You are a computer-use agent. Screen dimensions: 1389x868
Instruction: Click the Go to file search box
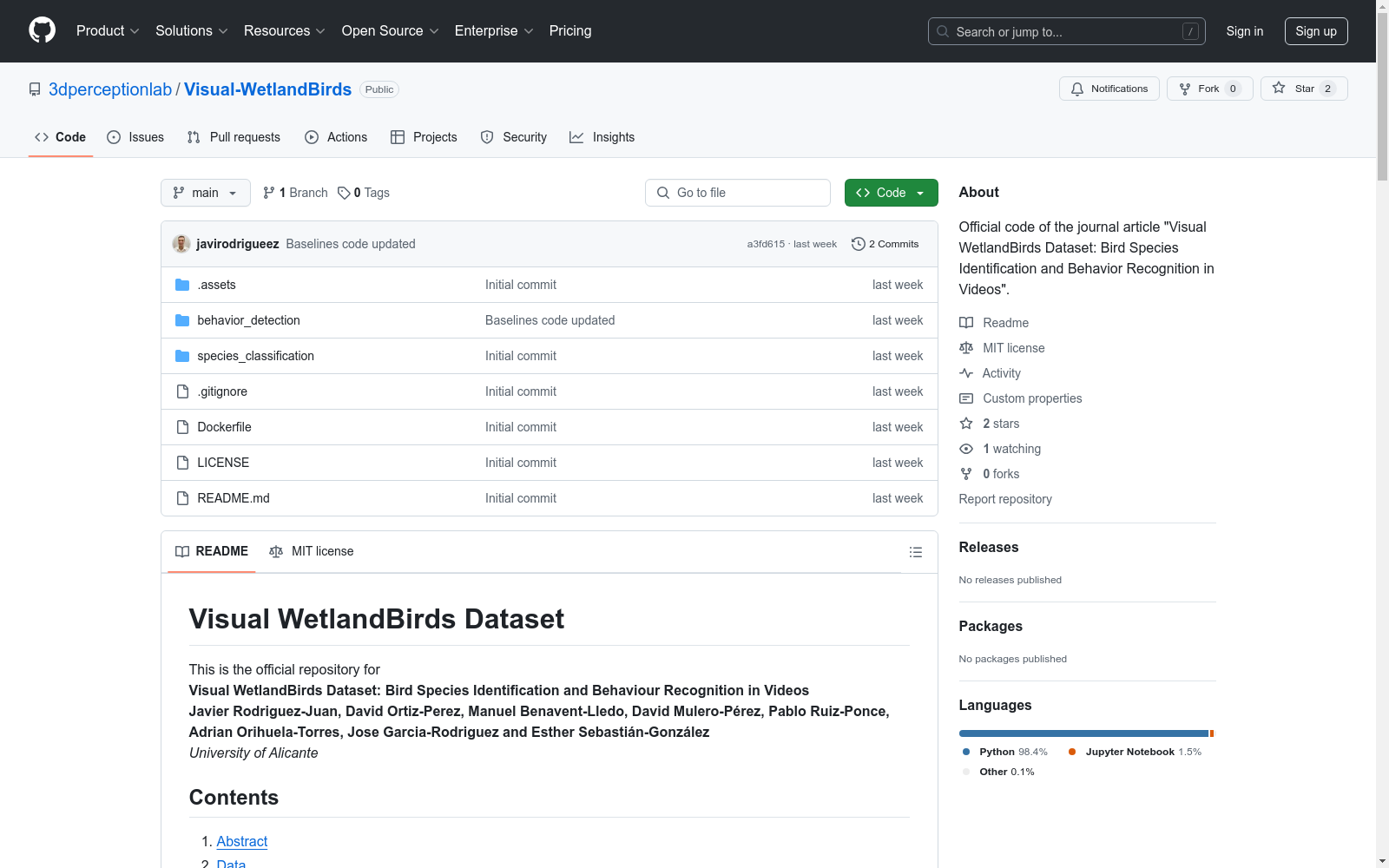pyautogui.click(x=738, y=193)
